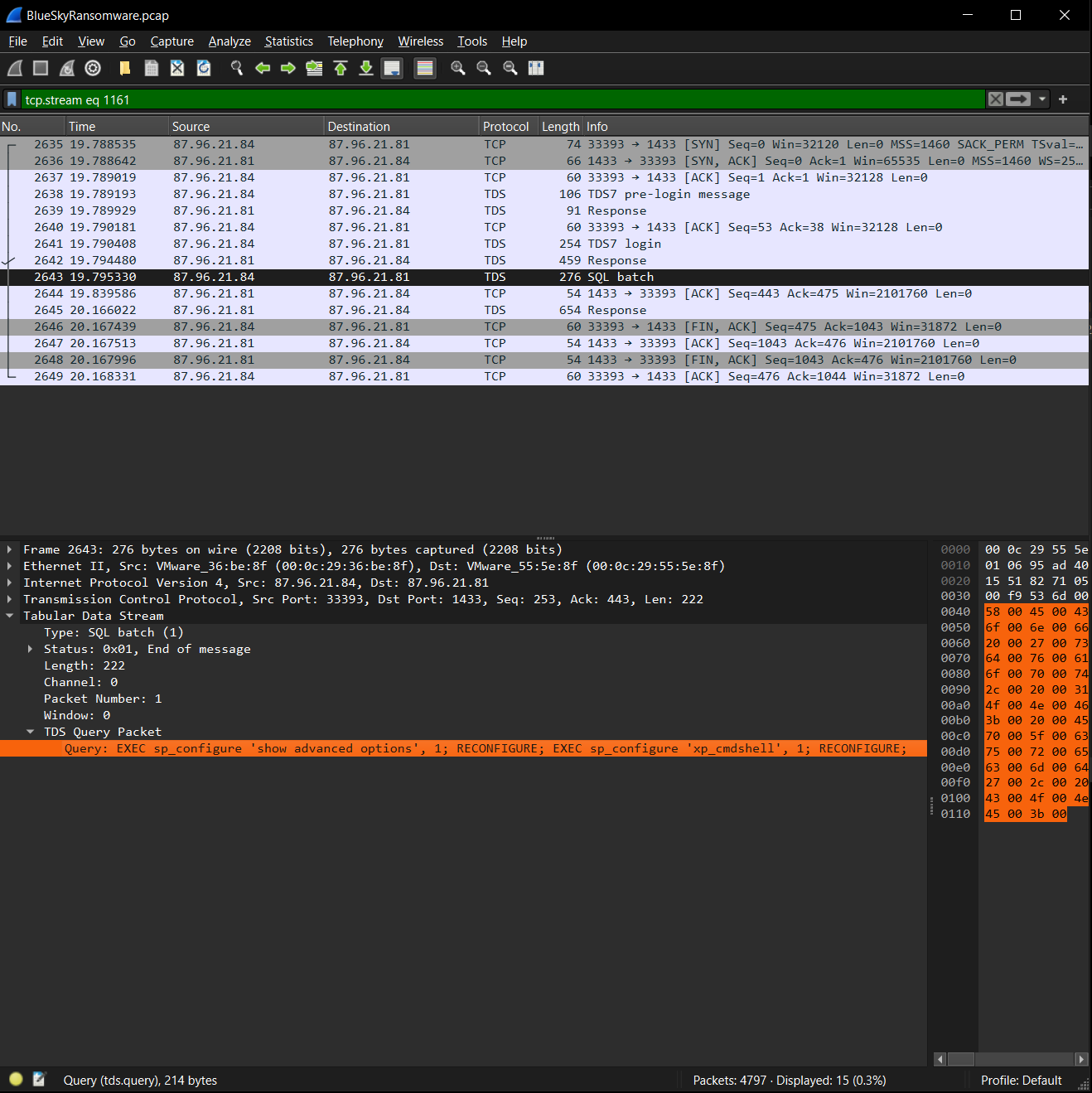Image resolution: width=1092 pixels, height=1093 pixels.
Task: Sort packets by the Protocol column header
Action: pos(507,126)
